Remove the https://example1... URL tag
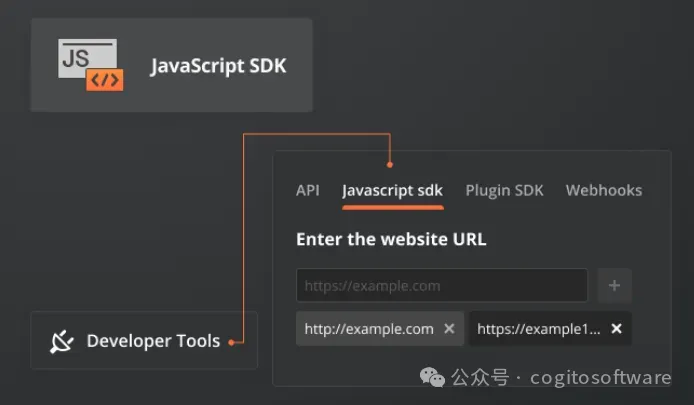 point(617,328)
